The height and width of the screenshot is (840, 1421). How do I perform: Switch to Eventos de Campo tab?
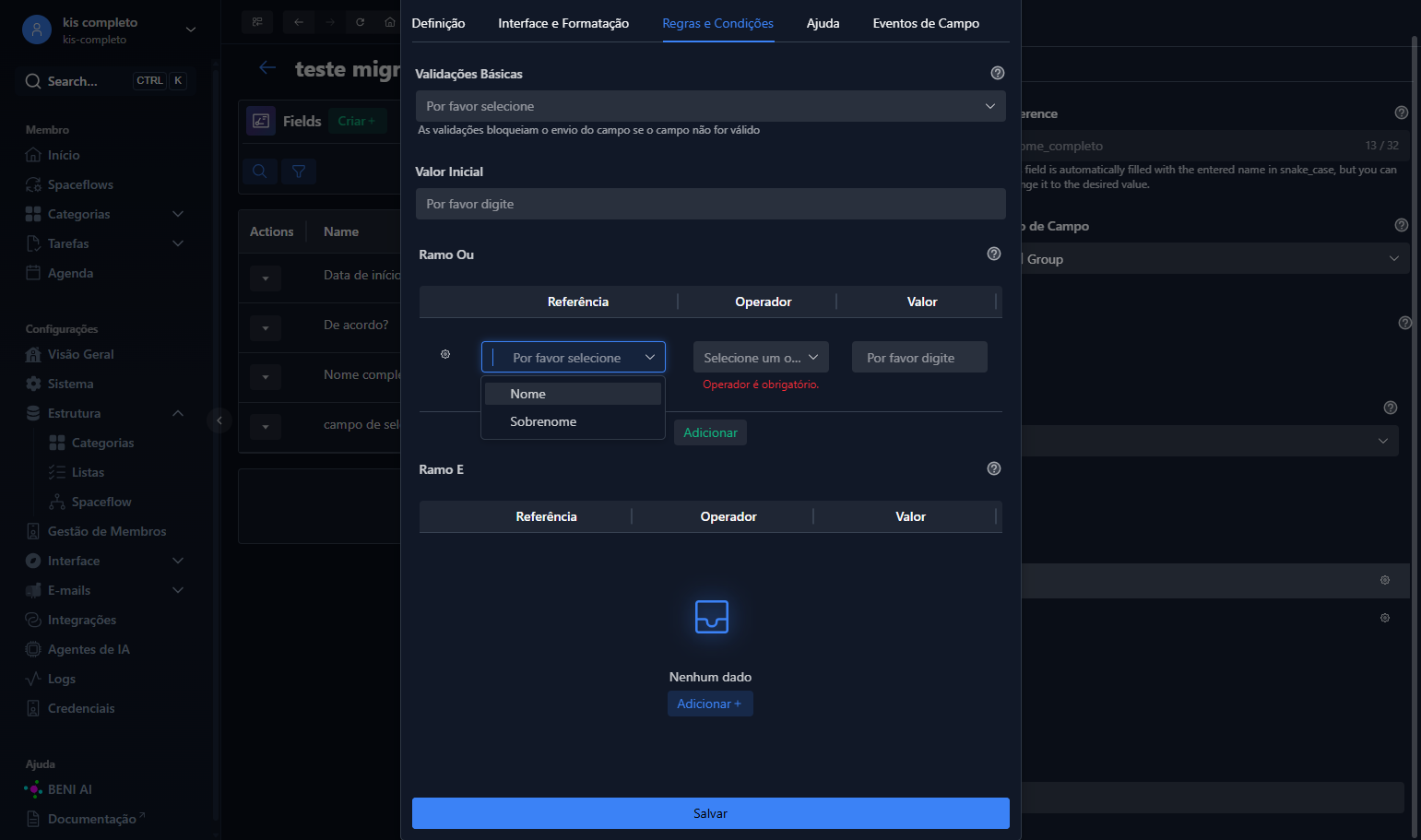point(926,23)
